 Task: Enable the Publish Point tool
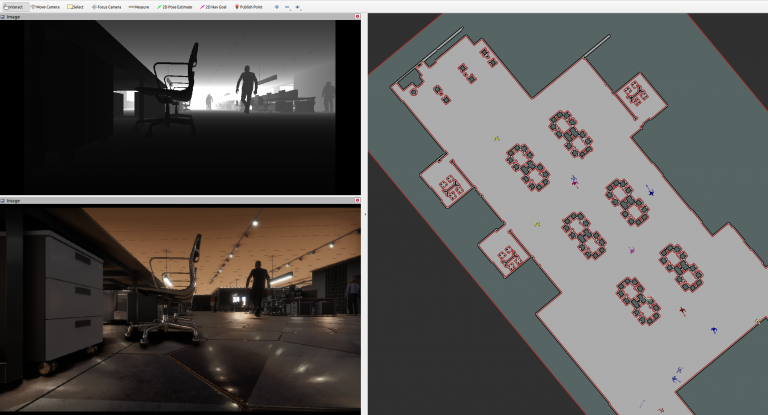click(248, 7)
